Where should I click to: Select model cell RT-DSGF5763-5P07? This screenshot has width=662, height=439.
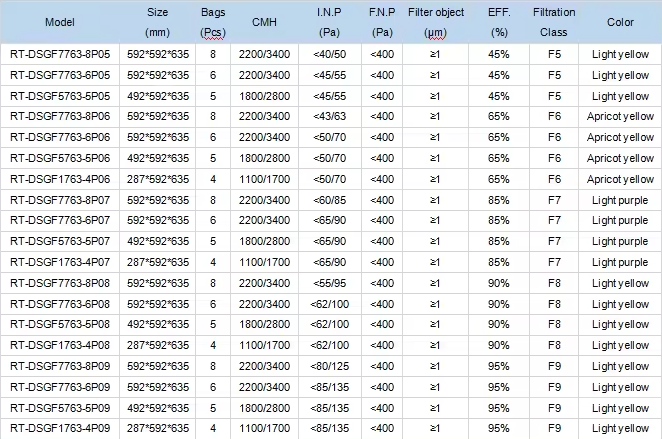(60, 241)
